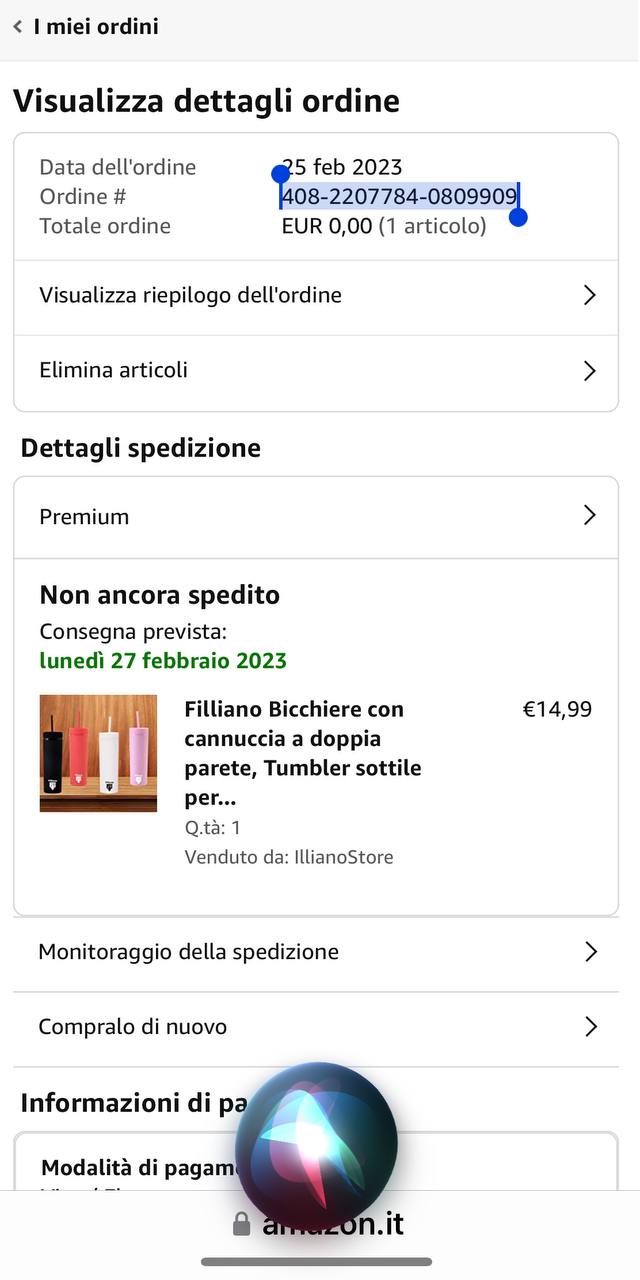The image size is (640, 1280).
Task: Open Elimina articoli row chevron
Action: [x=589, y=371]
